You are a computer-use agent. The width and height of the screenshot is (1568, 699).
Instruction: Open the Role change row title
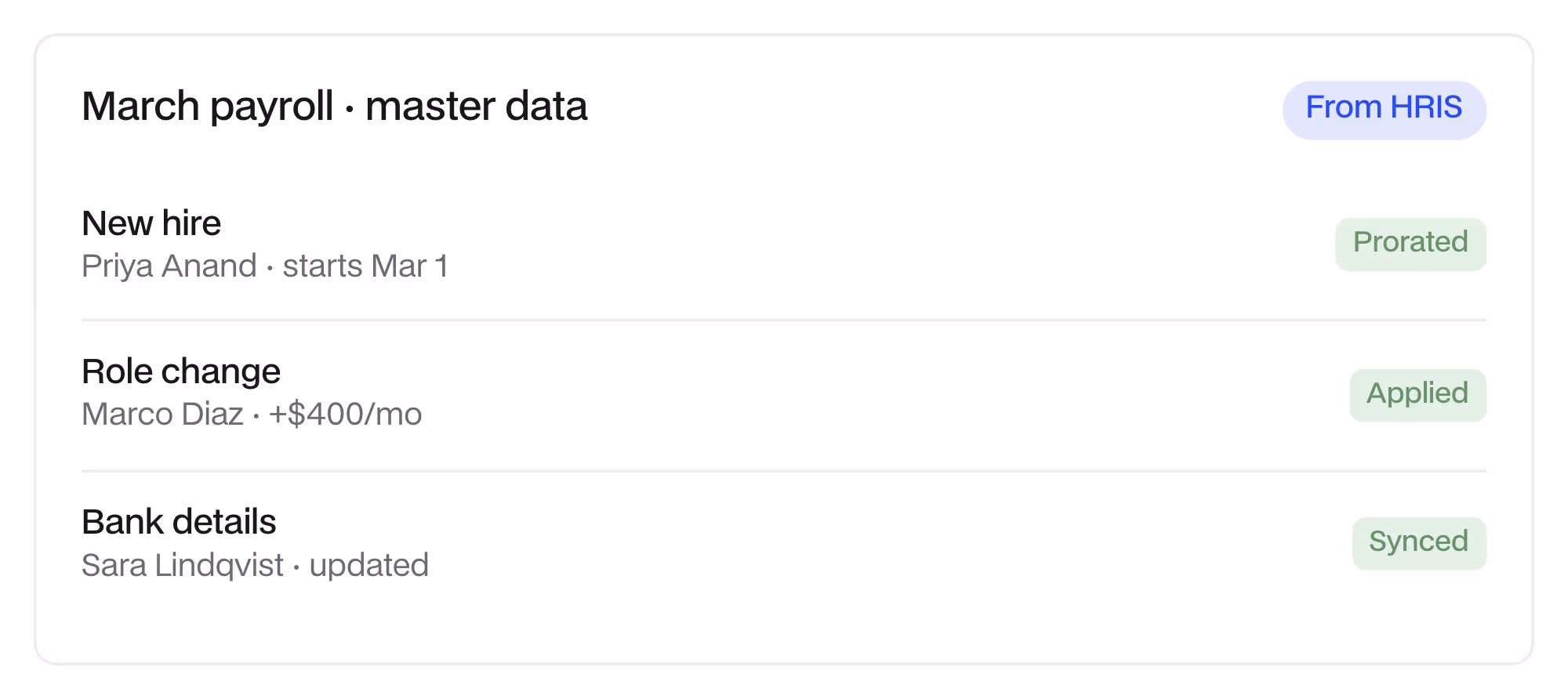pyautogui.click(x=181, y=372)
